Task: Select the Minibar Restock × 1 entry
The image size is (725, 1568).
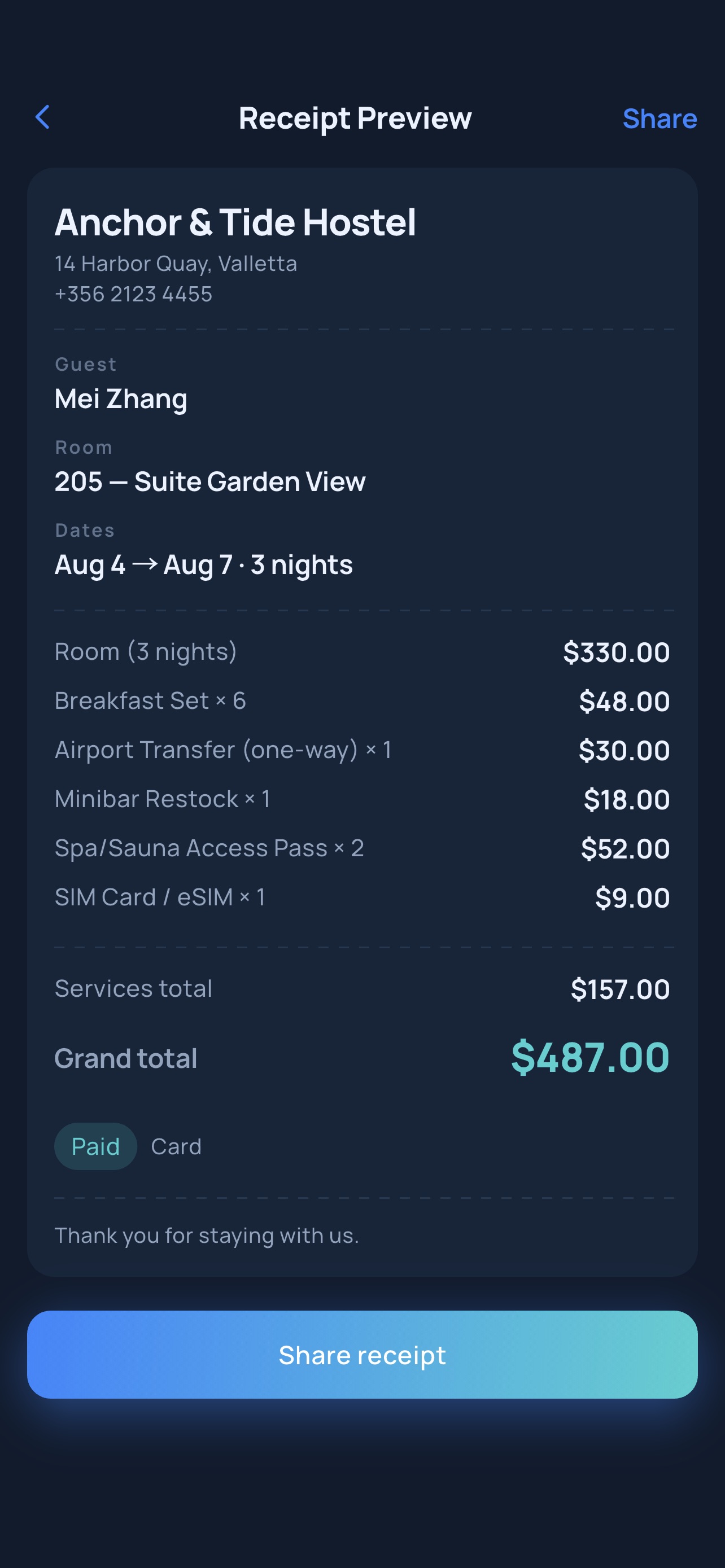Action: point(362,799)
